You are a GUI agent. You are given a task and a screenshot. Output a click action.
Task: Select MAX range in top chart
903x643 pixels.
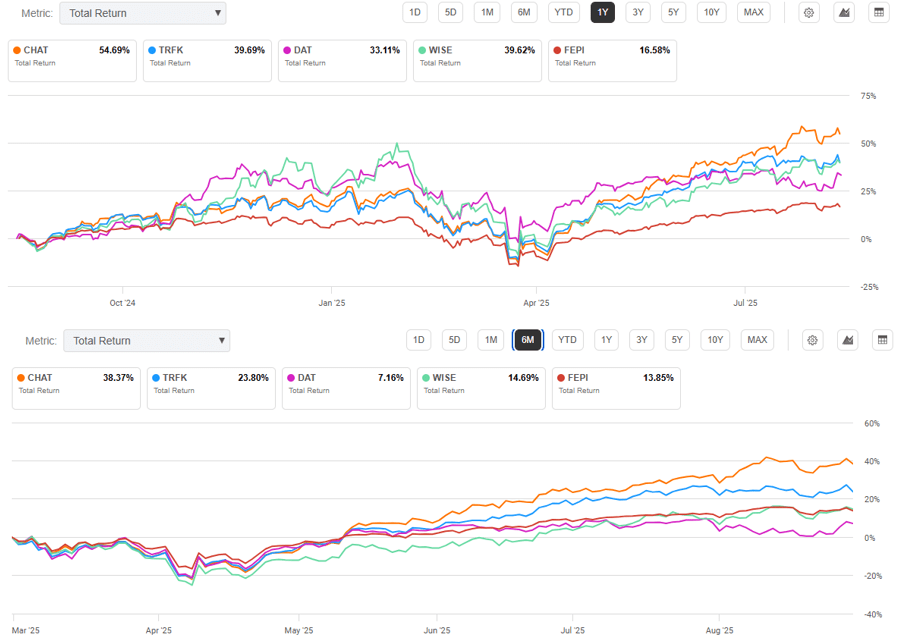coord(754,13)
